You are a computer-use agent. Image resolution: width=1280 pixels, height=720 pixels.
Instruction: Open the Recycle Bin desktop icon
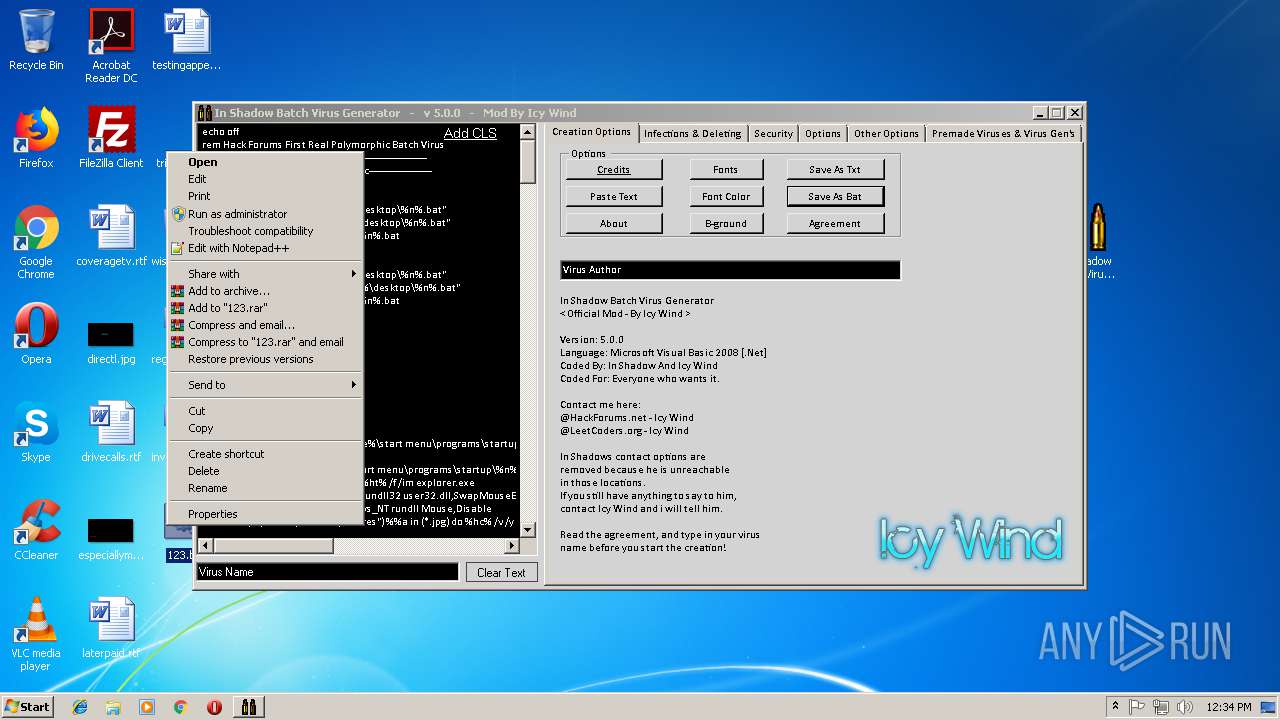36,40
